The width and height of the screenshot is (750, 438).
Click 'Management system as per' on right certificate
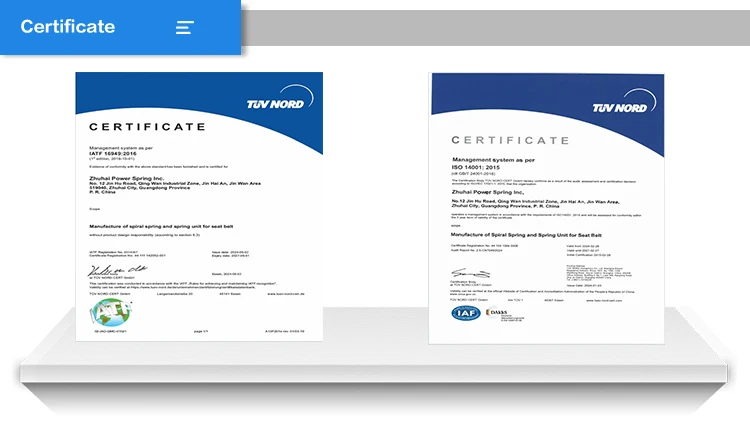(494, 160)
